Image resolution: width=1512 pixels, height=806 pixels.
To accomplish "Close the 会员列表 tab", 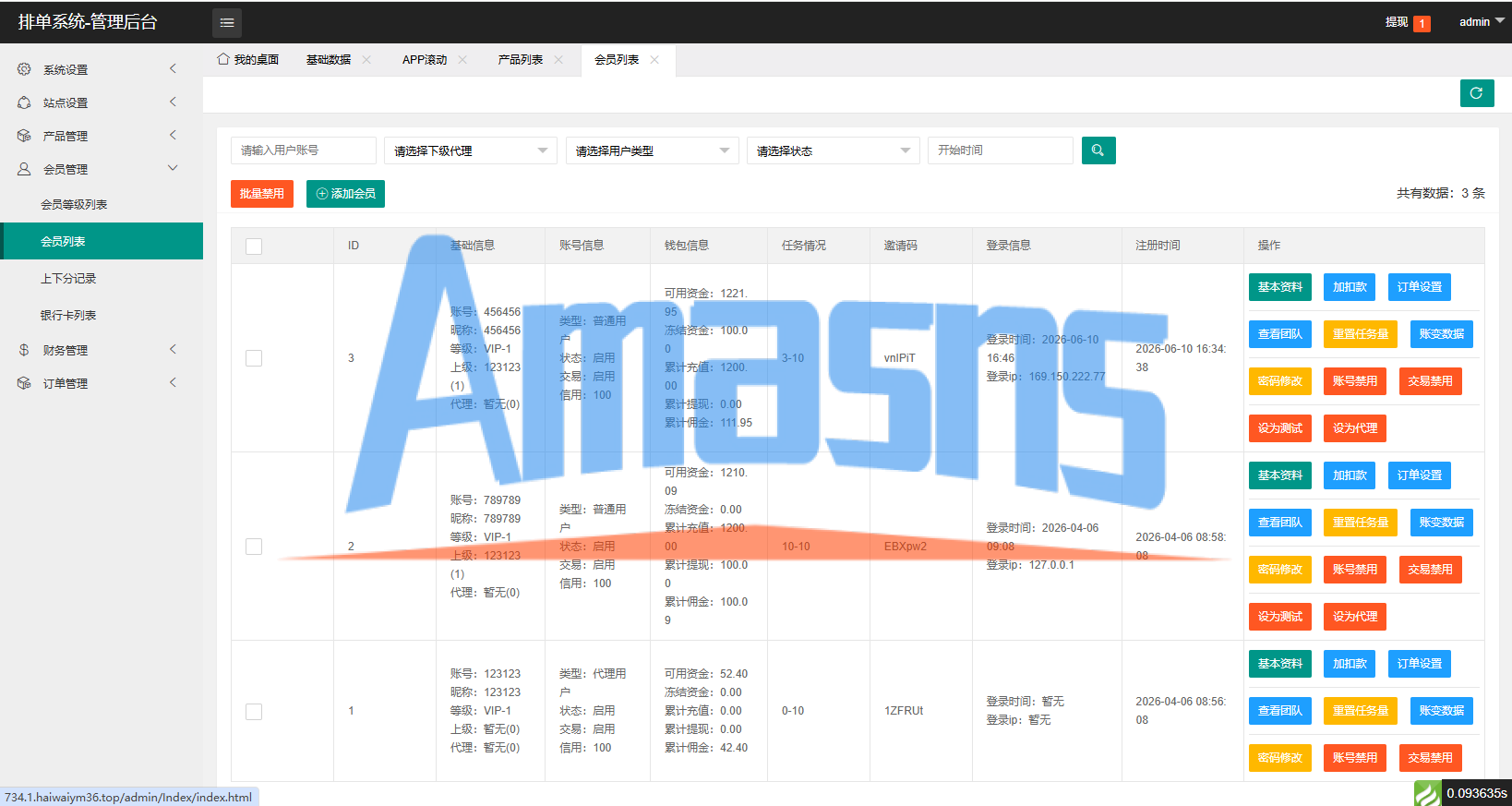I will pos(654,60).
